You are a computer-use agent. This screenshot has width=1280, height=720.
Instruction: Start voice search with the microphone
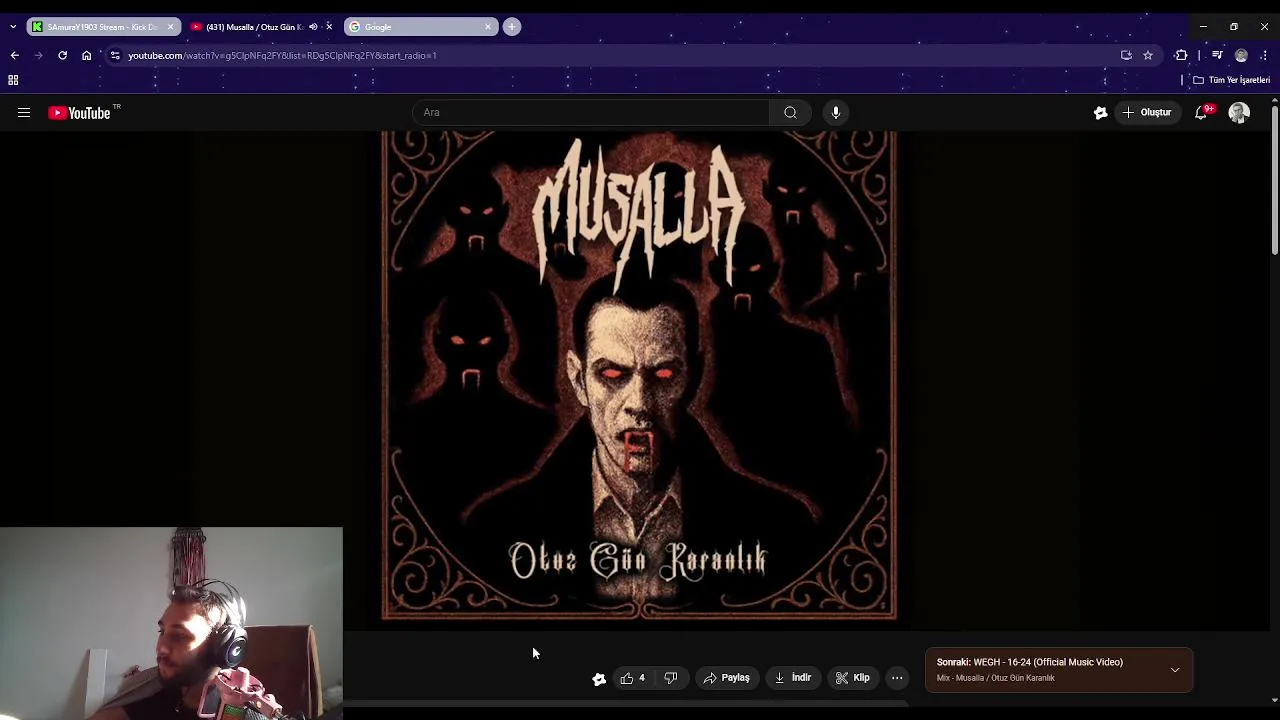[x=836, y=113]
